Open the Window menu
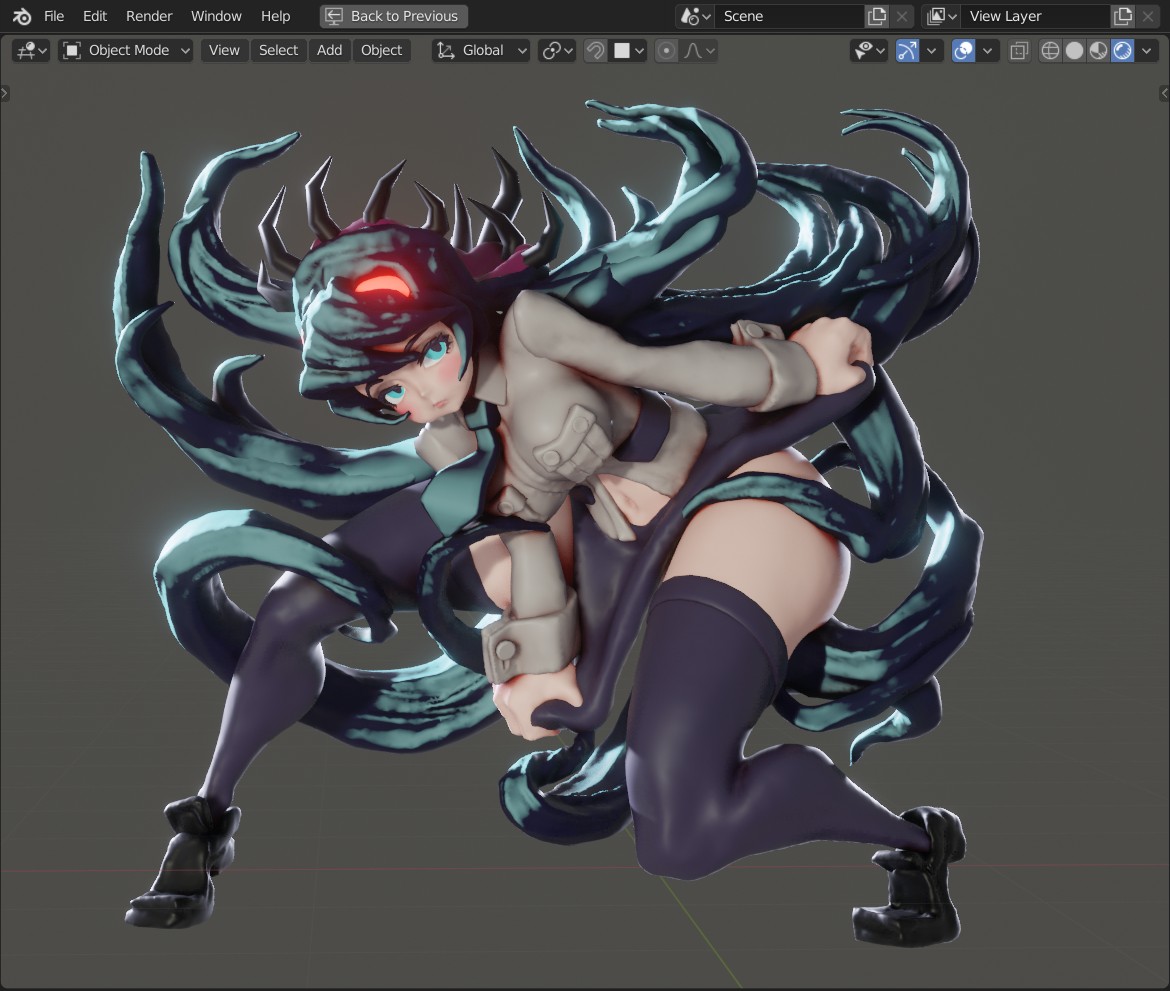The image size is (1170, 991). pos(216,16)
